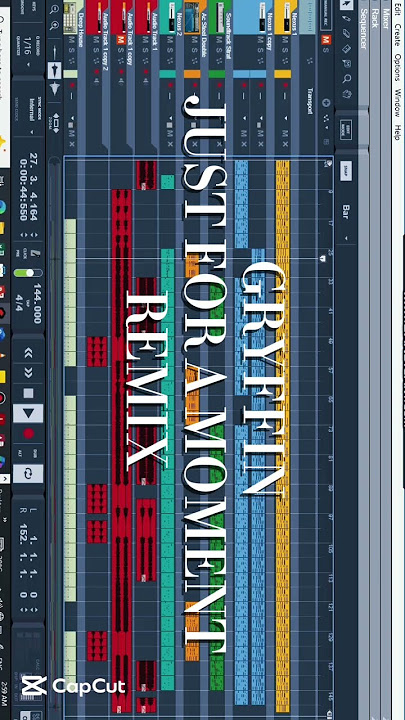
Task: Adjust the green click level slider
Action: [28, 273]
